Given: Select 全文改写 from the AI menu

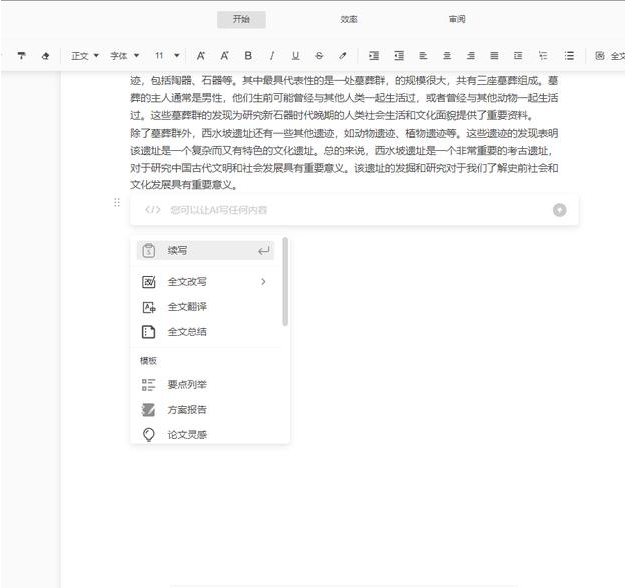Looking at the screenshot, I should [x=205, y=282].
